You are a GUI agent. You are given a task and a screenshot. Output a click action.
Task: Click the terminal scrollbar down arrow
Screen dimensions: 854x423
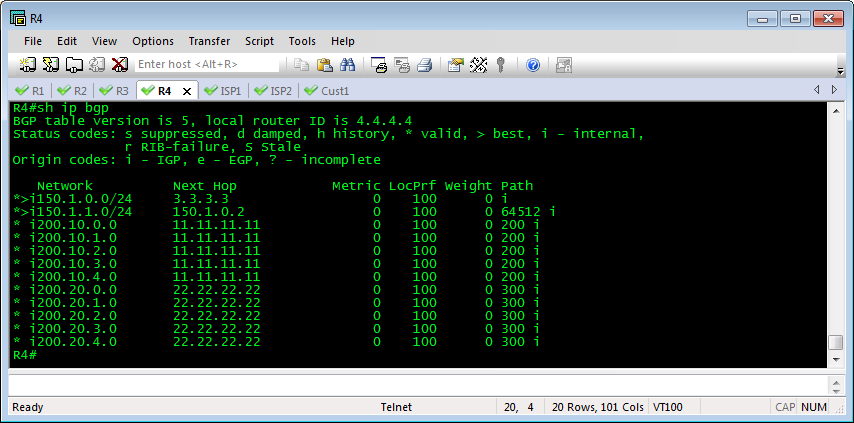837,360
